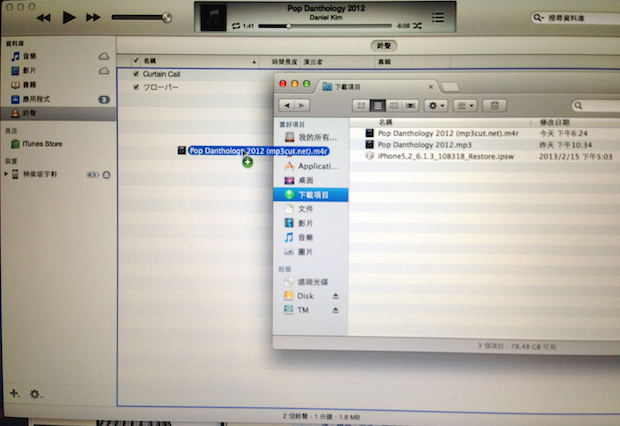Click the plus add-playlist button in iTunes
This screenshot has width=620, height=426.
15,393
